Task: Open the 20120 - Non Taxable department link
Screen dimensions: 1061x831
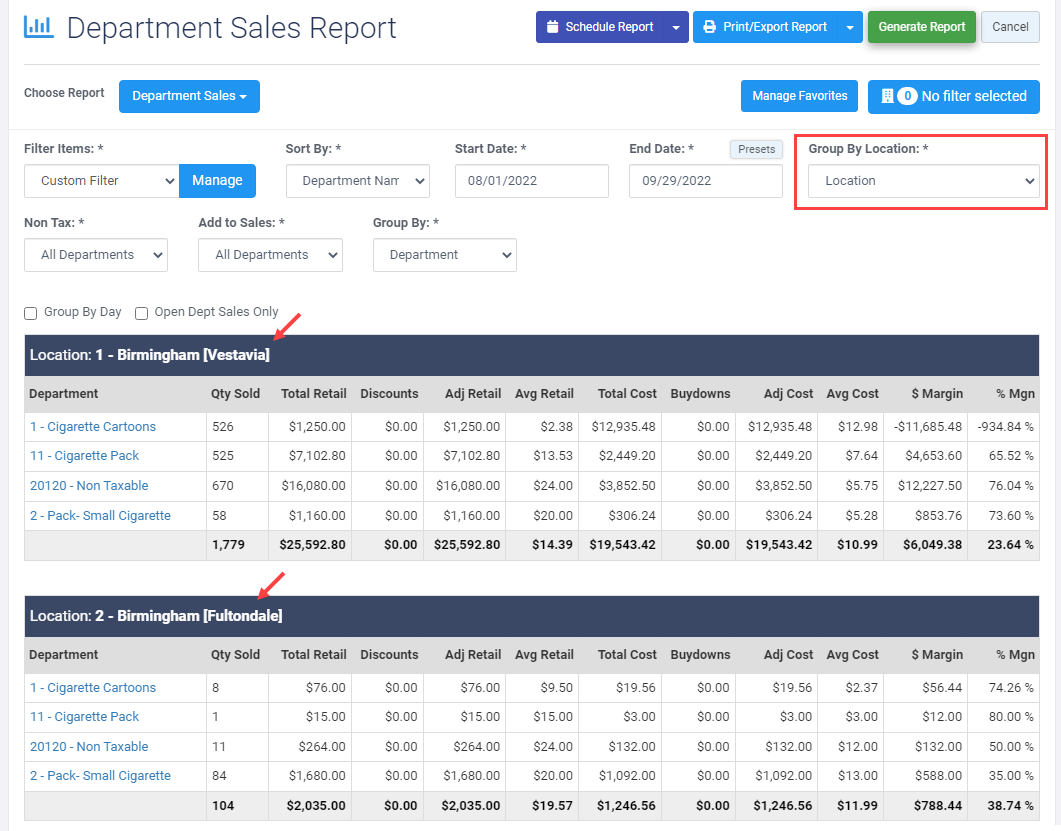Action: coord(88,485)
